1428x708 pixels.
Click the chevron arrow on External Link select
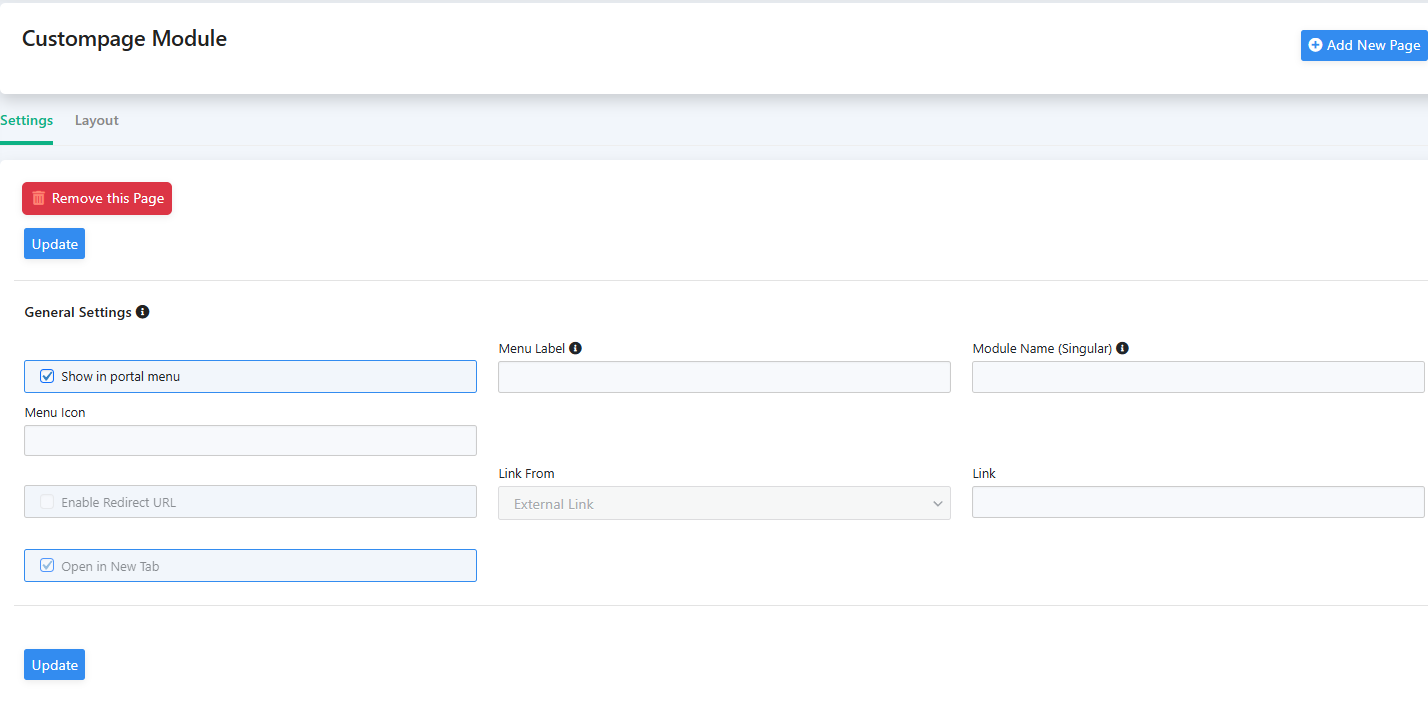[937, 503]
